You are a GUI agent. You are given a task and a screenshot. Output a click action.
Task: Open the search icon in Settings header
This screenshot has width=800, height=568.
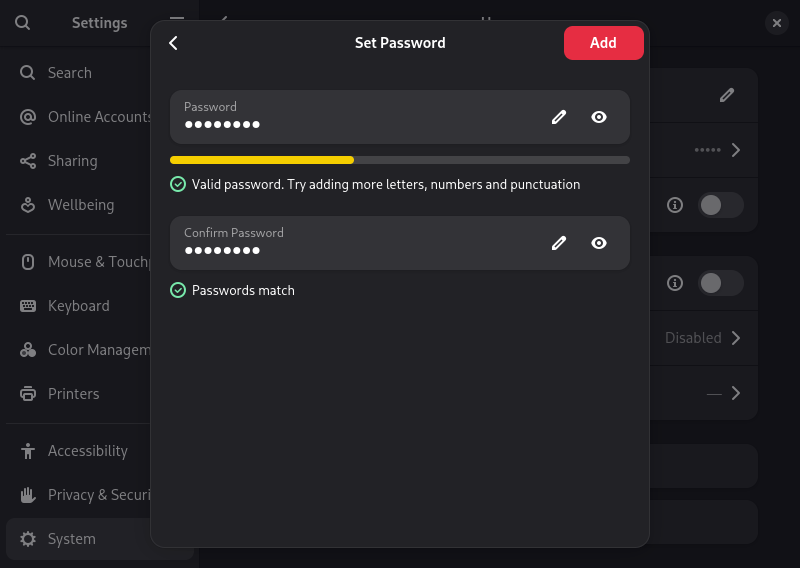point(22,22)
